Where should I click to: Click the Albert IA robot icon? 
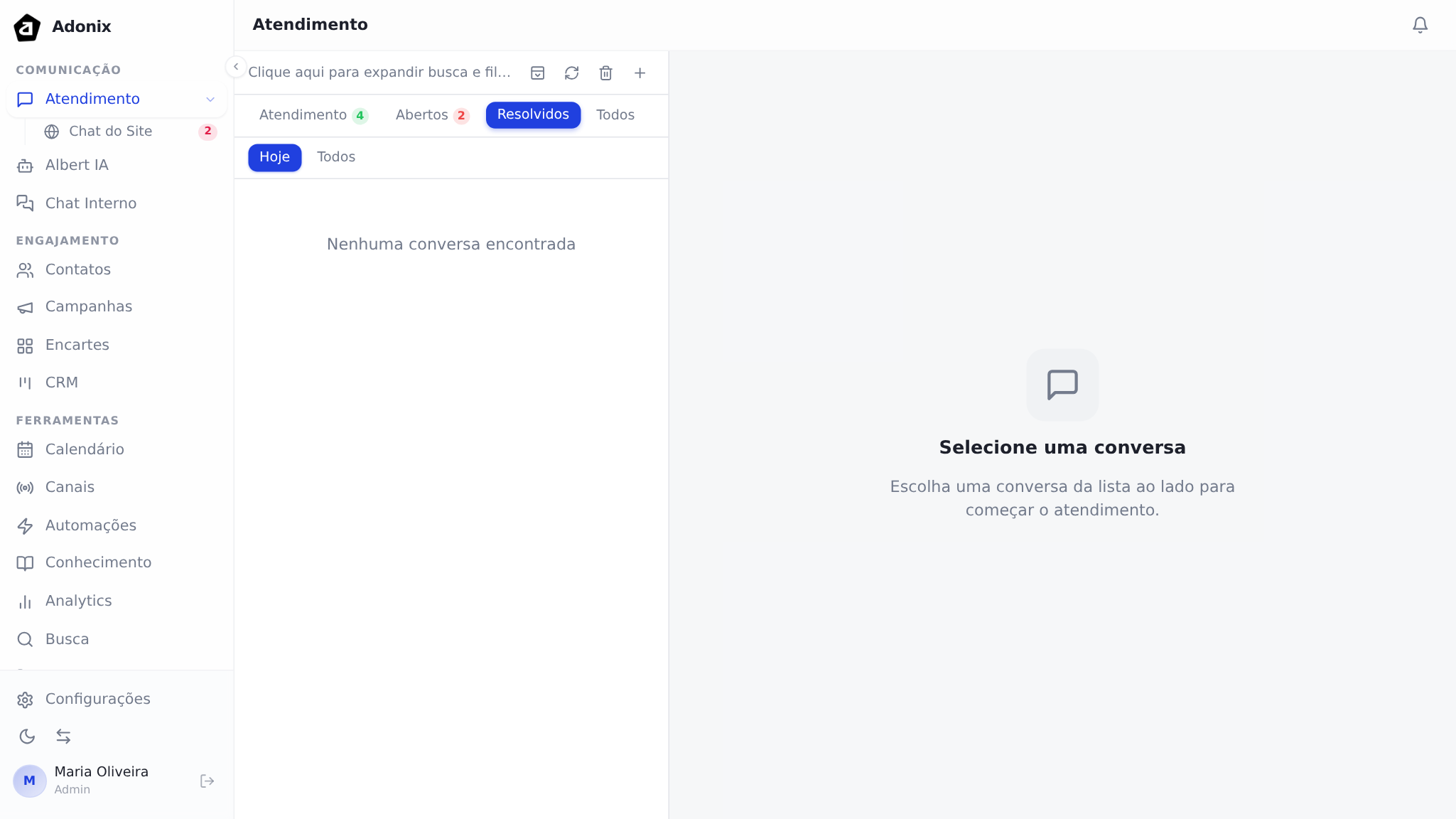25,166
